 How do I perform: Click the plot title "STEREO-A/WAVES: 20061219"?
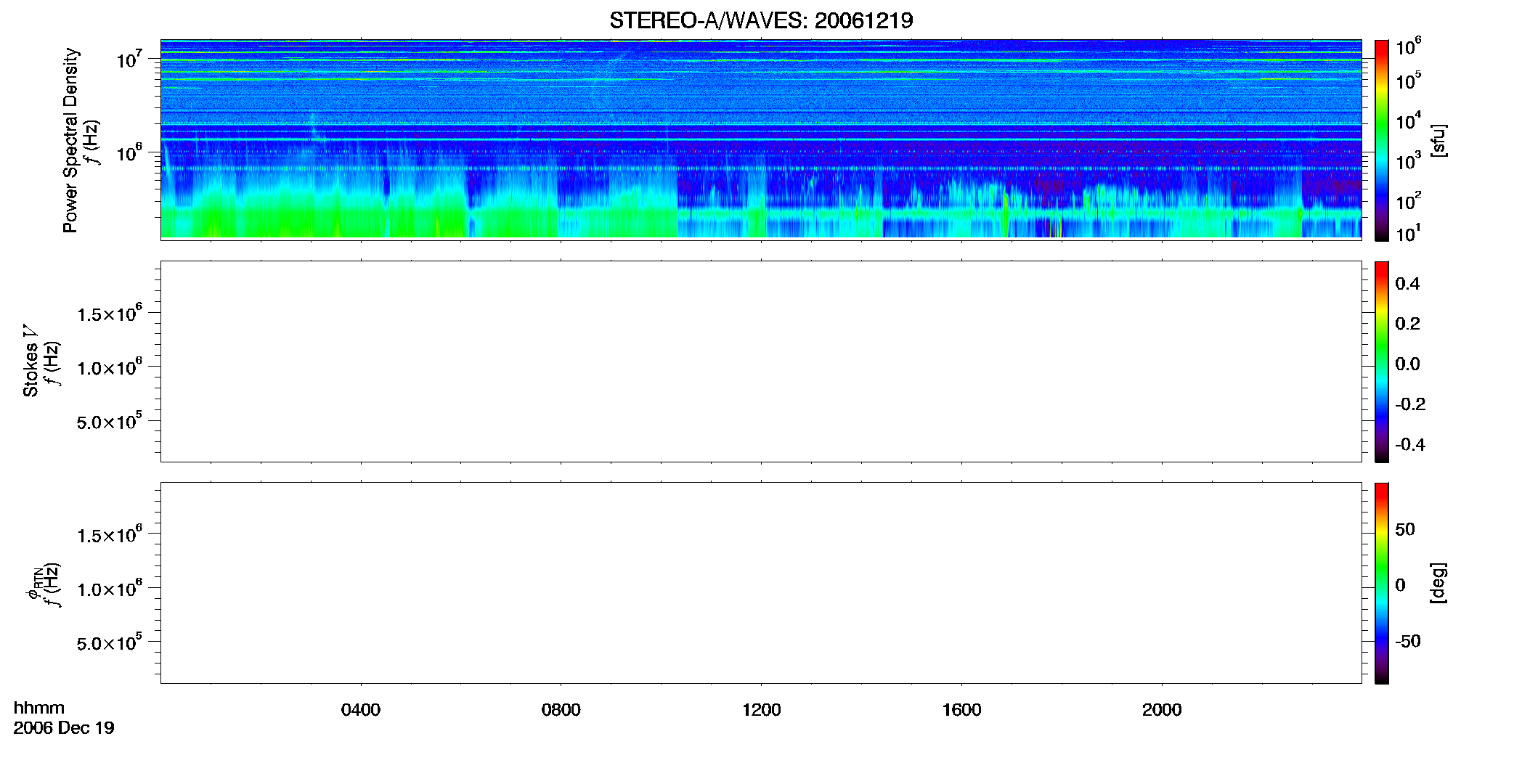coord(761,20)
